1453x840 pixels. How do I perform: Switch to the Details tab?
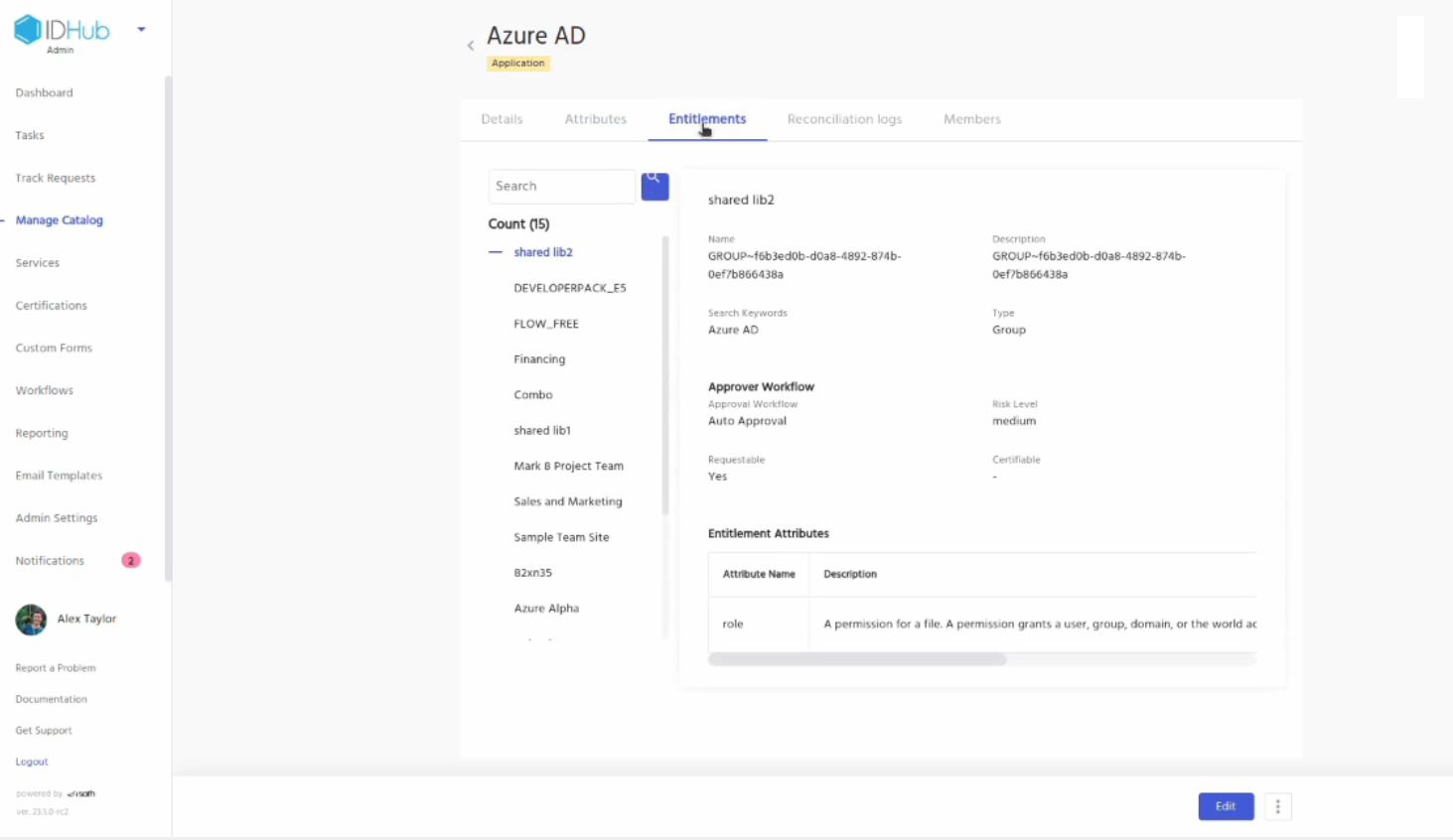click(502, 119)
